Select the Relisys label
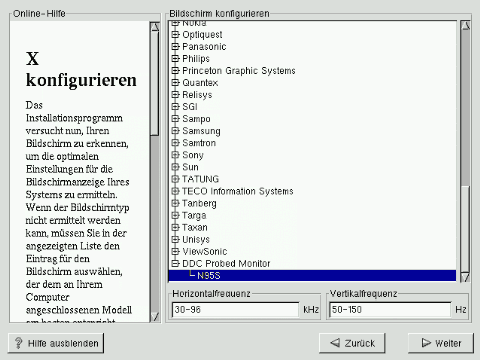The width and height of the screenshot is (480, 360). (x=197, y=95)
